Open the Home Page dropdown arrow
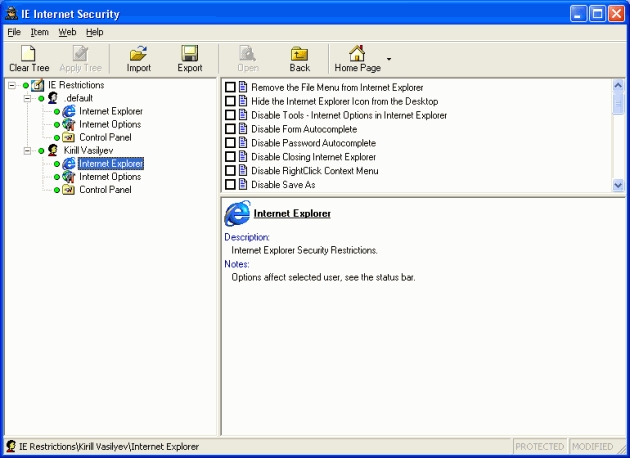Viewport: 630px width, 458px height. (x=389, y=60)
